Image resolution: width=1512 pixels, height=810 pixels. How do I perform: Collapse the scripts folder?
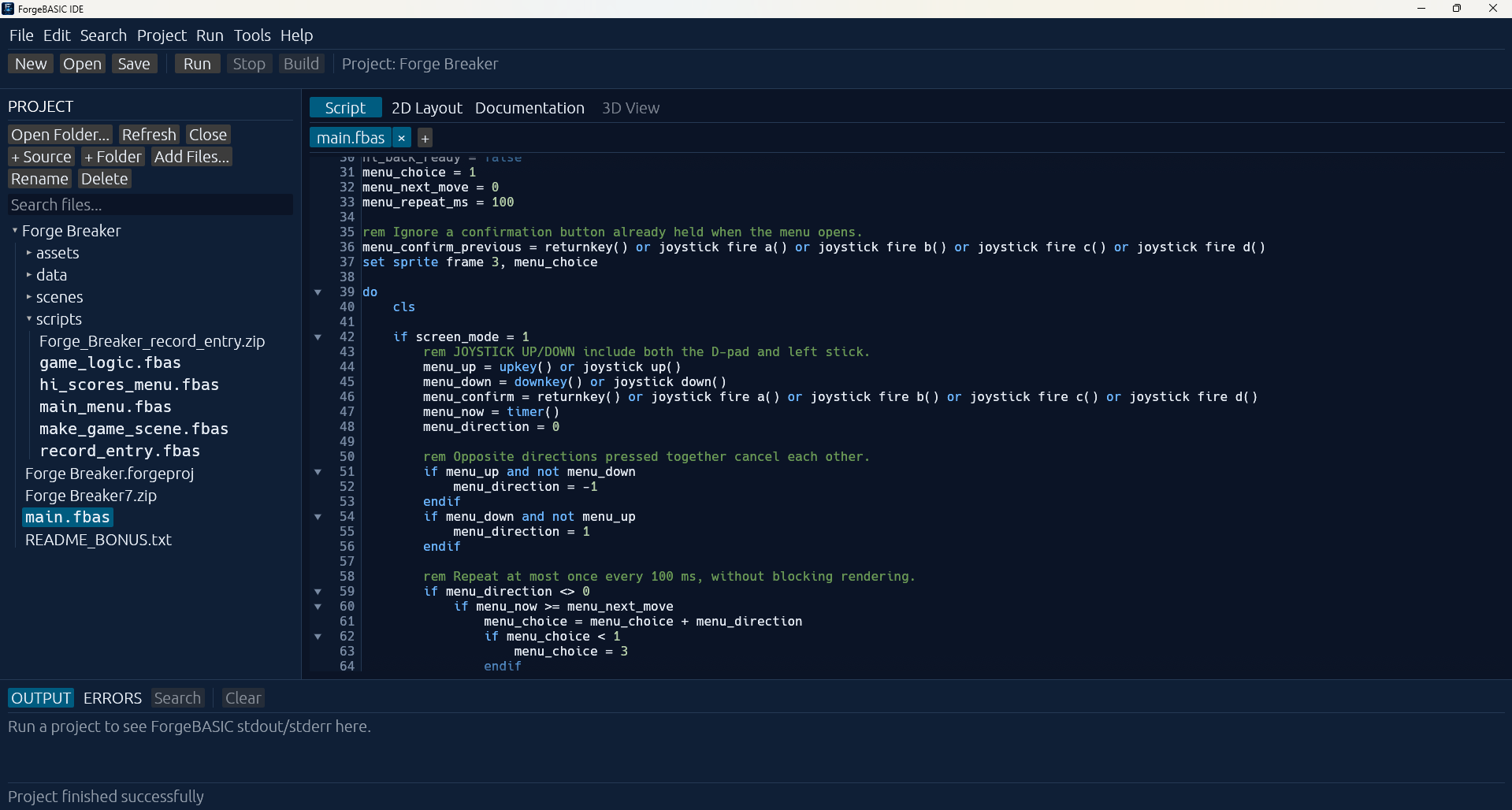(x=28, y=319)
